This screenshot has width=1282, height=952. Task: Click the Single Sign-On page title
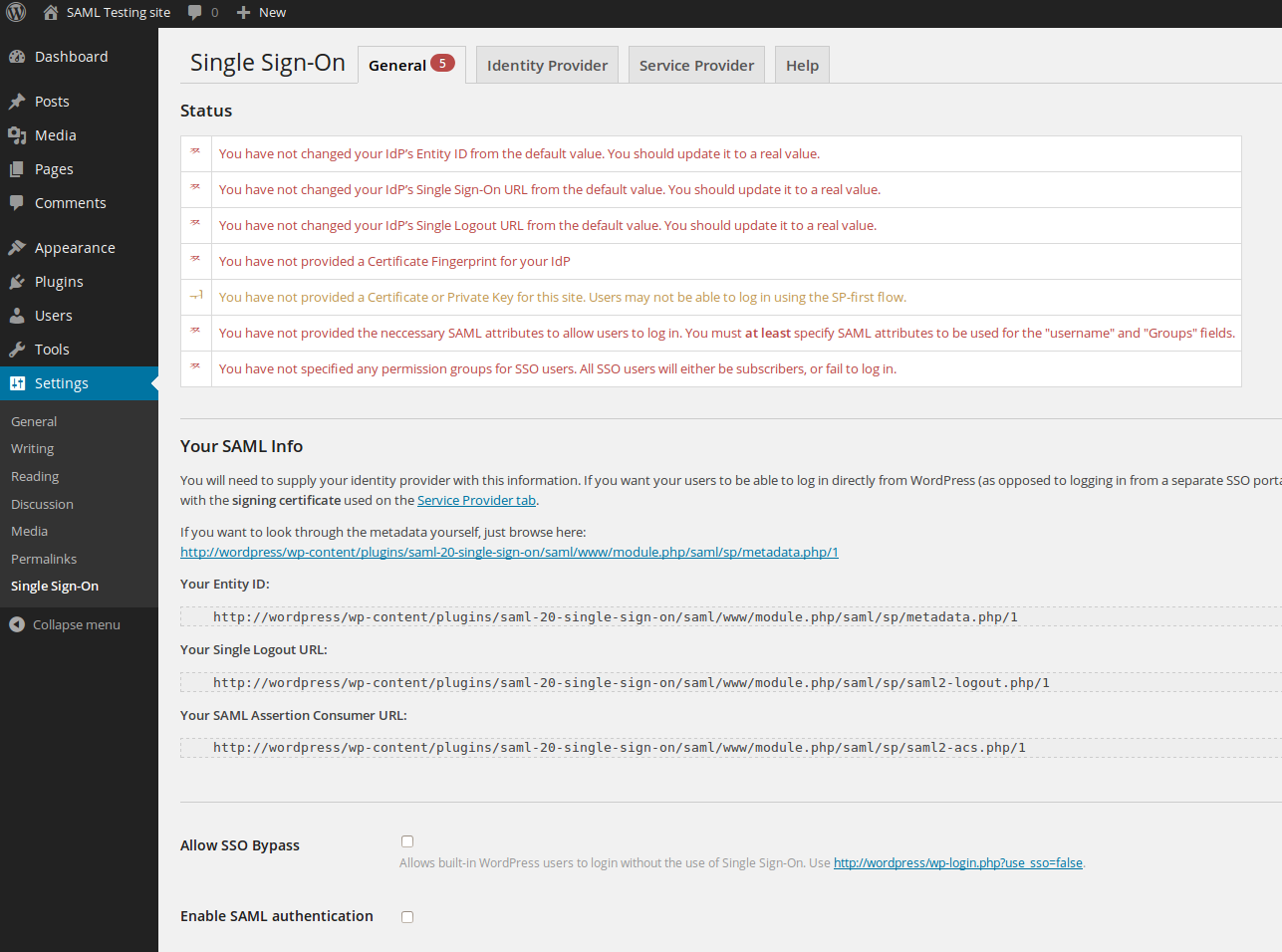(268, 63)
